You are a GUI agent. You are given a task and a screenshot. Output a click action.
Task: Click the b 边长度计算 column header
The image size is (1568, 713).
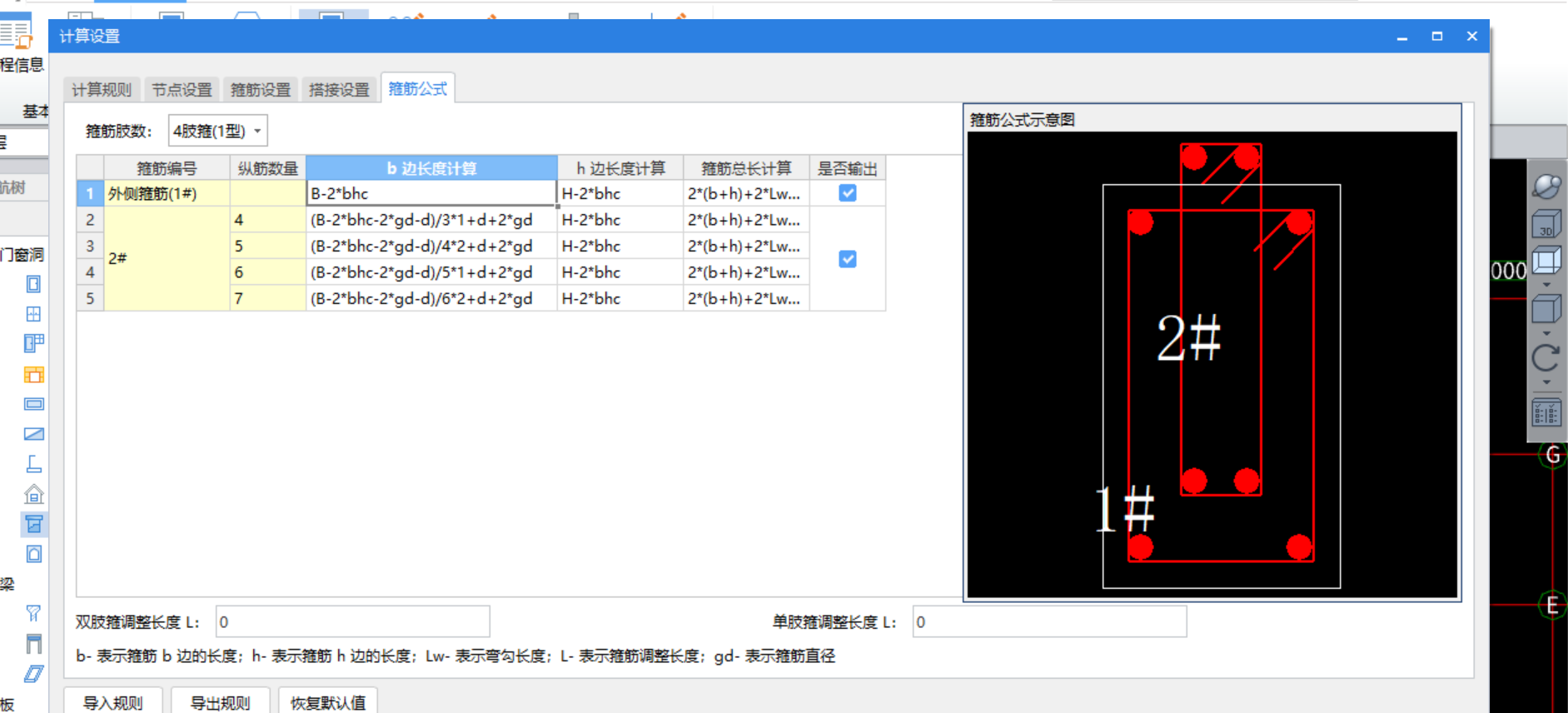coord(431,168)
